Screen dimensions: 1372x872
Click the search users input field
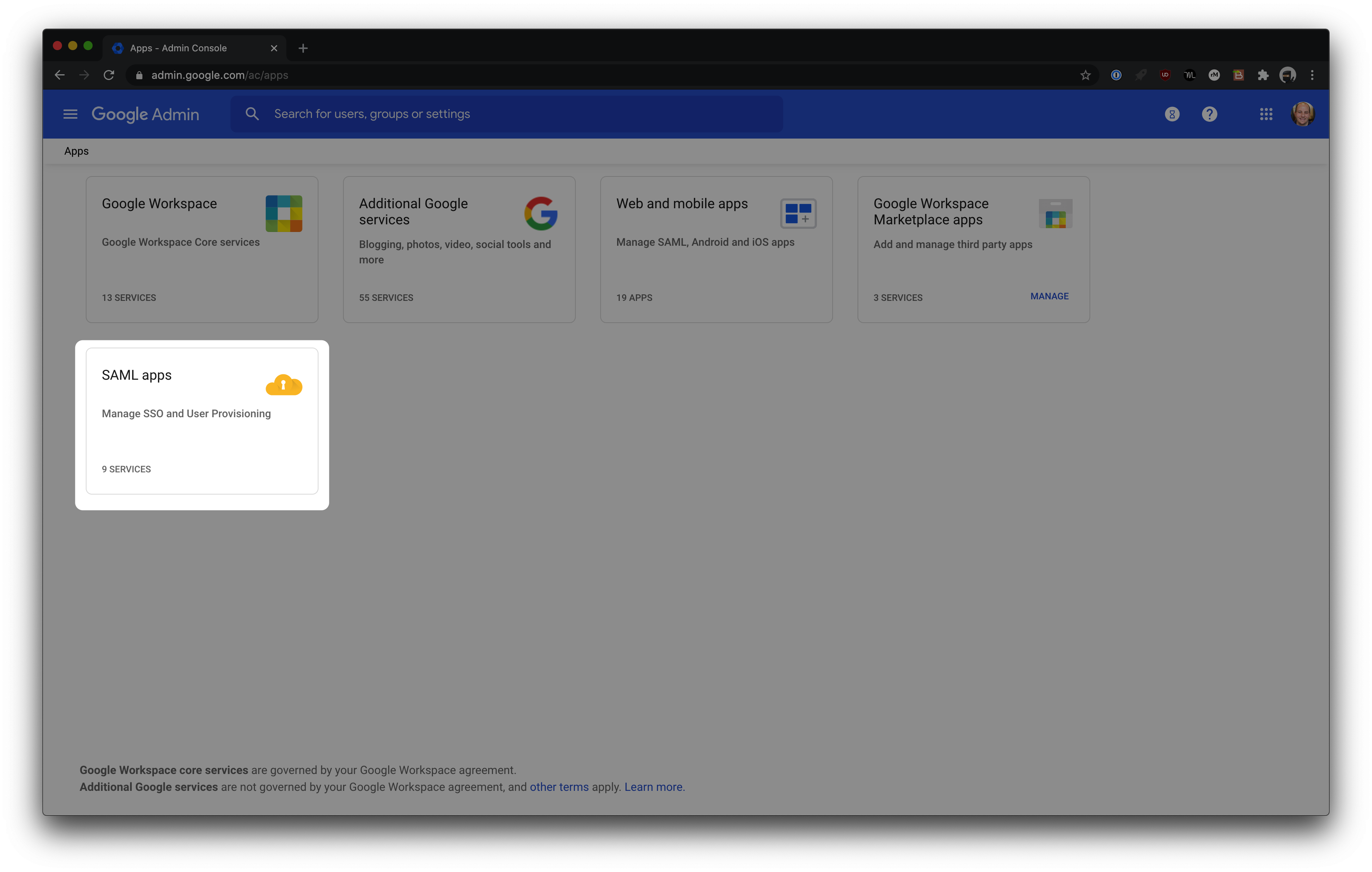(x=507, y=113)
